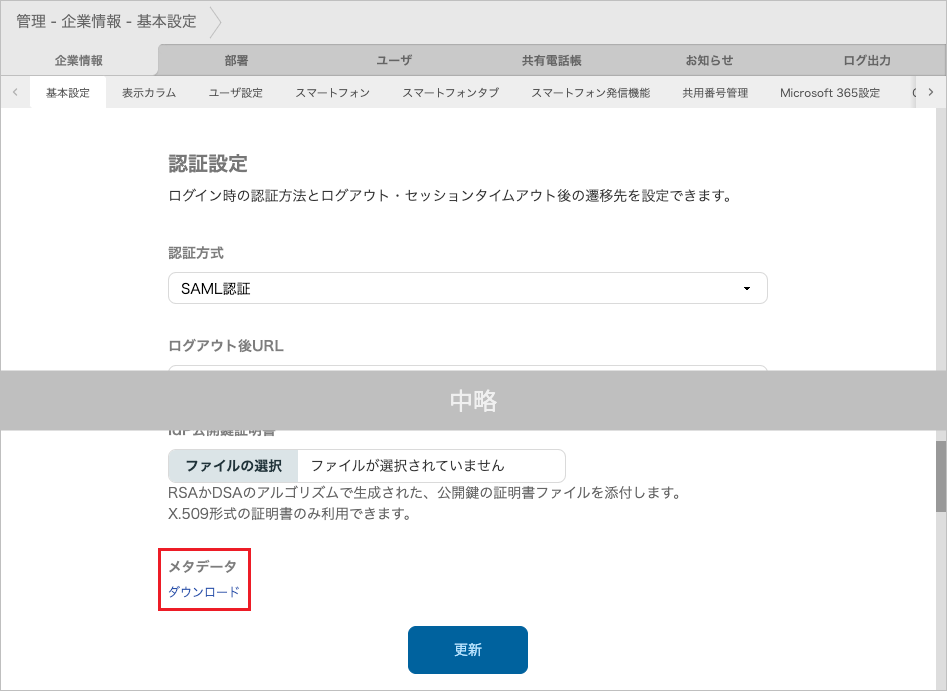Viewport: 947px width, 691px height.
Task: Select the 共用番号管理 sub-tab
Action: point(715,93)
